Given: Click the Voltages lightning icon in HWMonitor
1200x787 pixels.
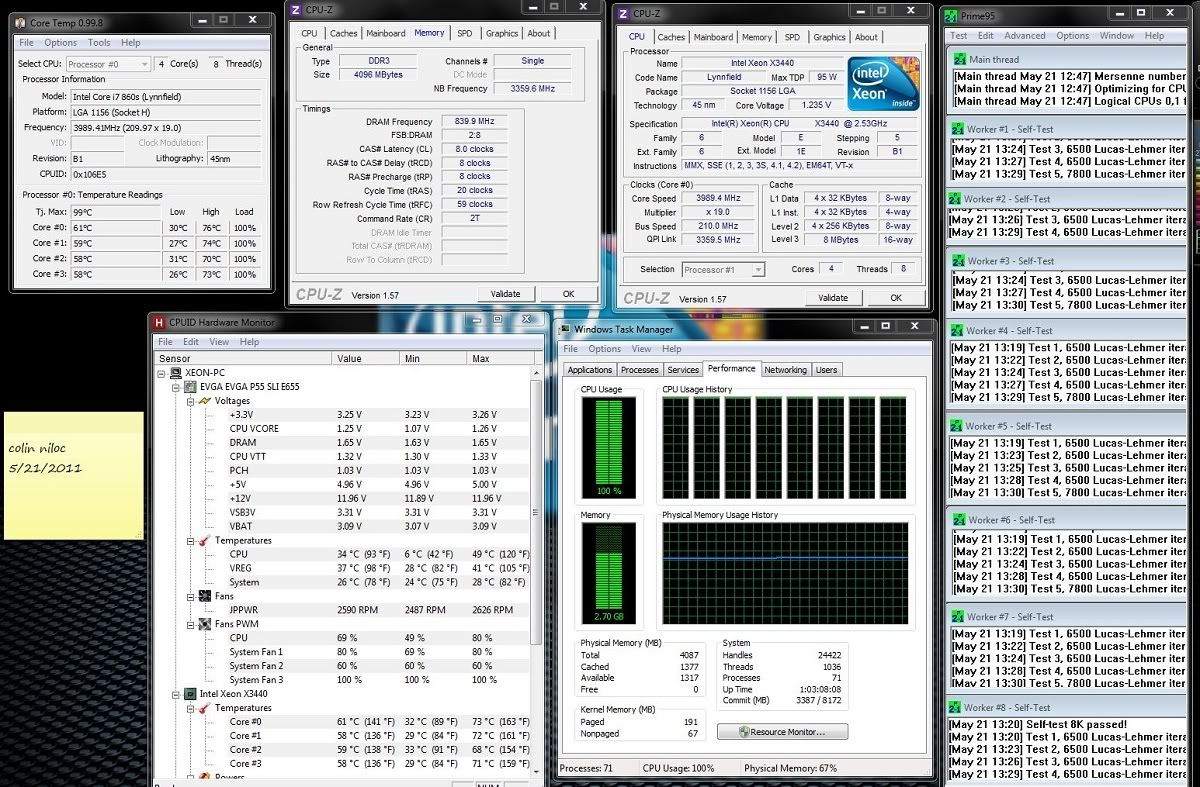Looking at the screenshot, I should tap(204, 401).
